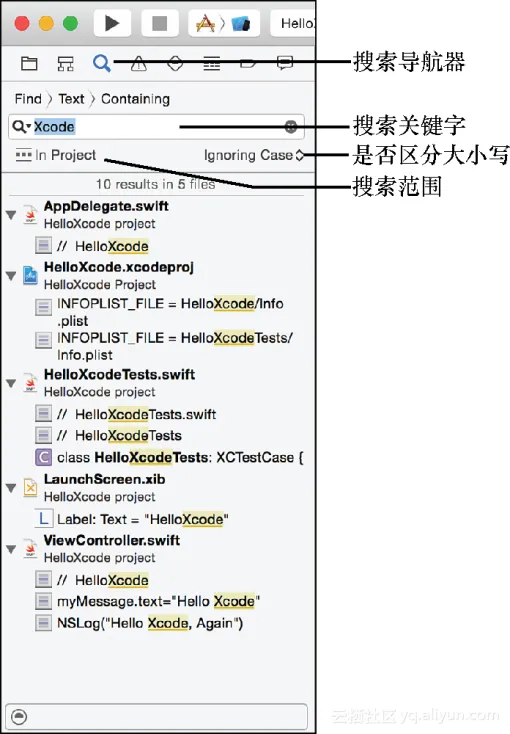510x734 pixels.
Task: Open the Ignoring Case popup
Action: 254,155
